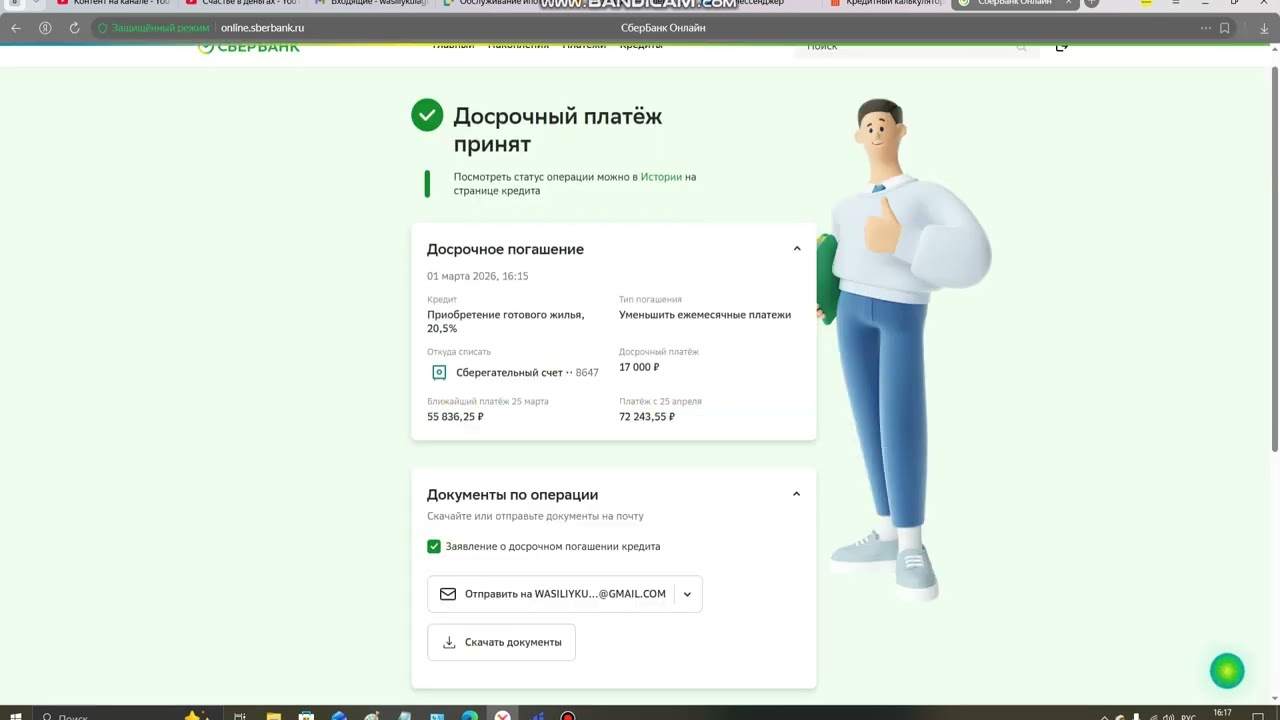
Task: Go back with the browser back arrow
Action: pyautogui.click(x=15, y=28)
